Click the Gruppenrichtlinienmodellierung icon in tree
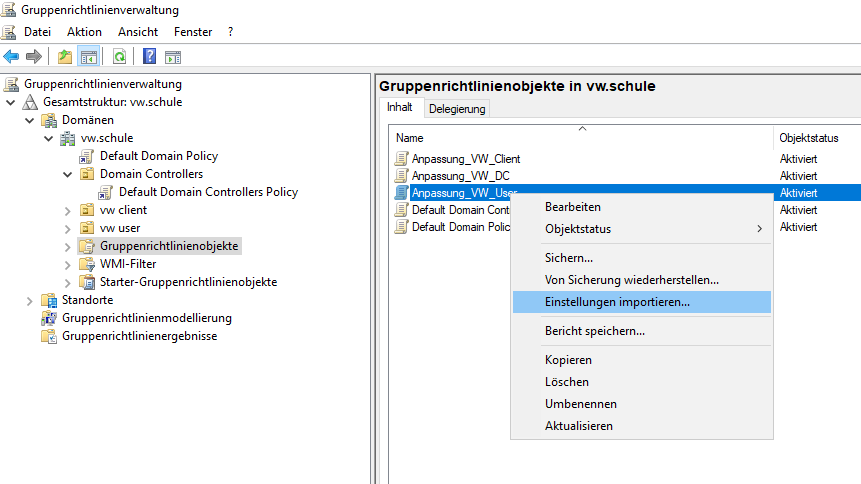This screenshot has height=484, width=861. (49, 318)
